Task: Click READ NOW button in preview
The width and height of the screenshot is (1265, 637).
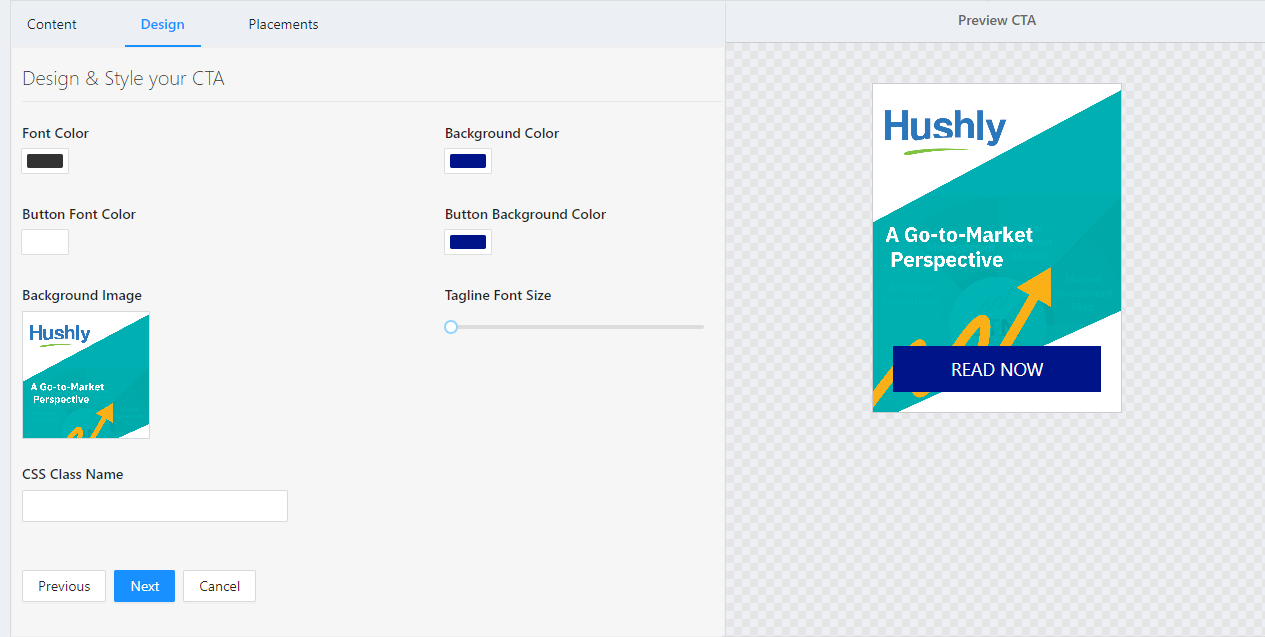Action: click(x=997, y=369)
